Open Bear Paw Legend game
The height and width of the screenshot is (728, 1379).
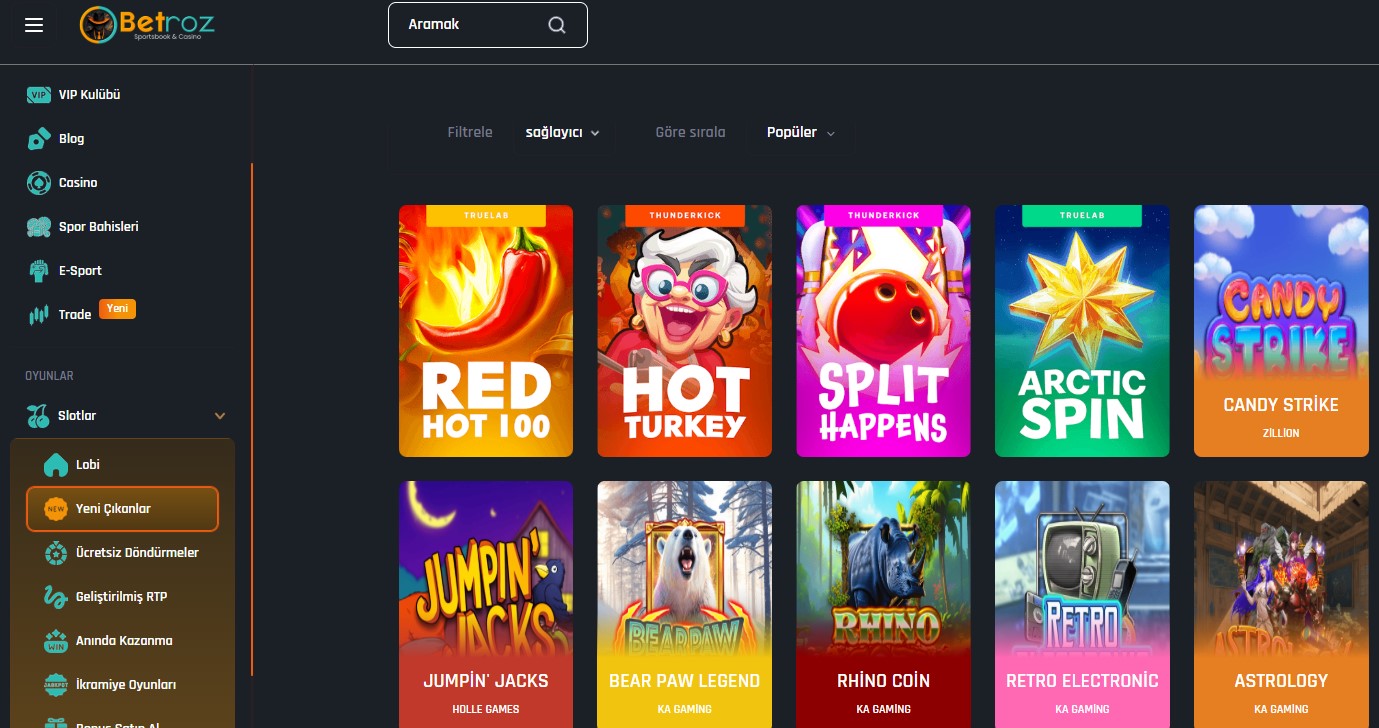[685, 604]
